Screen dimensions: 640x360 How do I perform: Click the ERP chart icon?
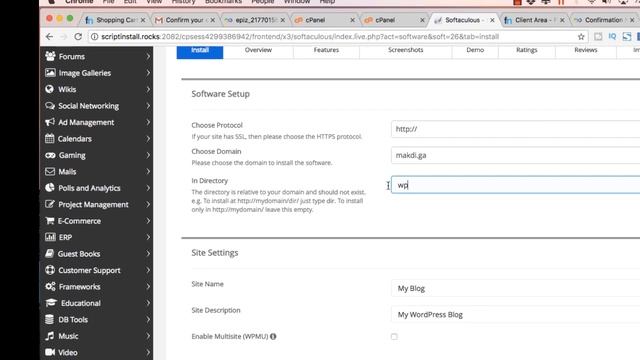coord(50,237)
